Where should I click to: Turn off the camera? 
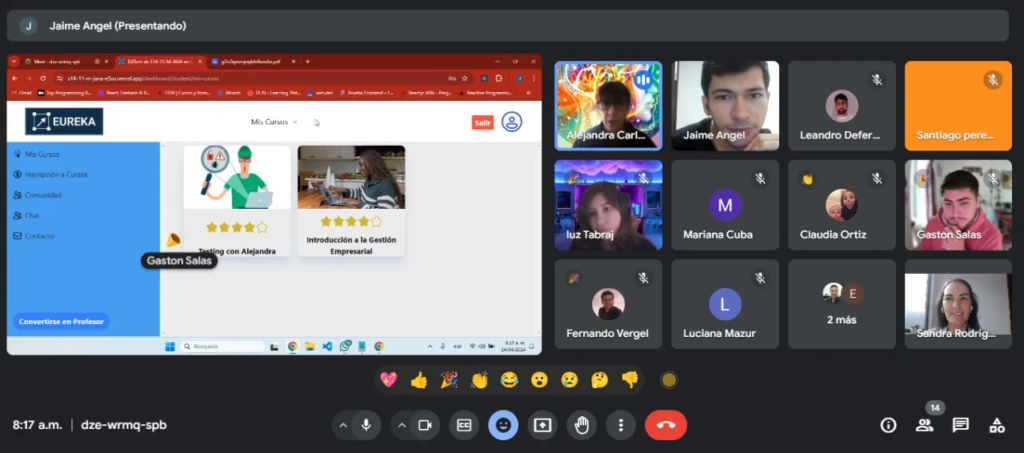point(424,425)
